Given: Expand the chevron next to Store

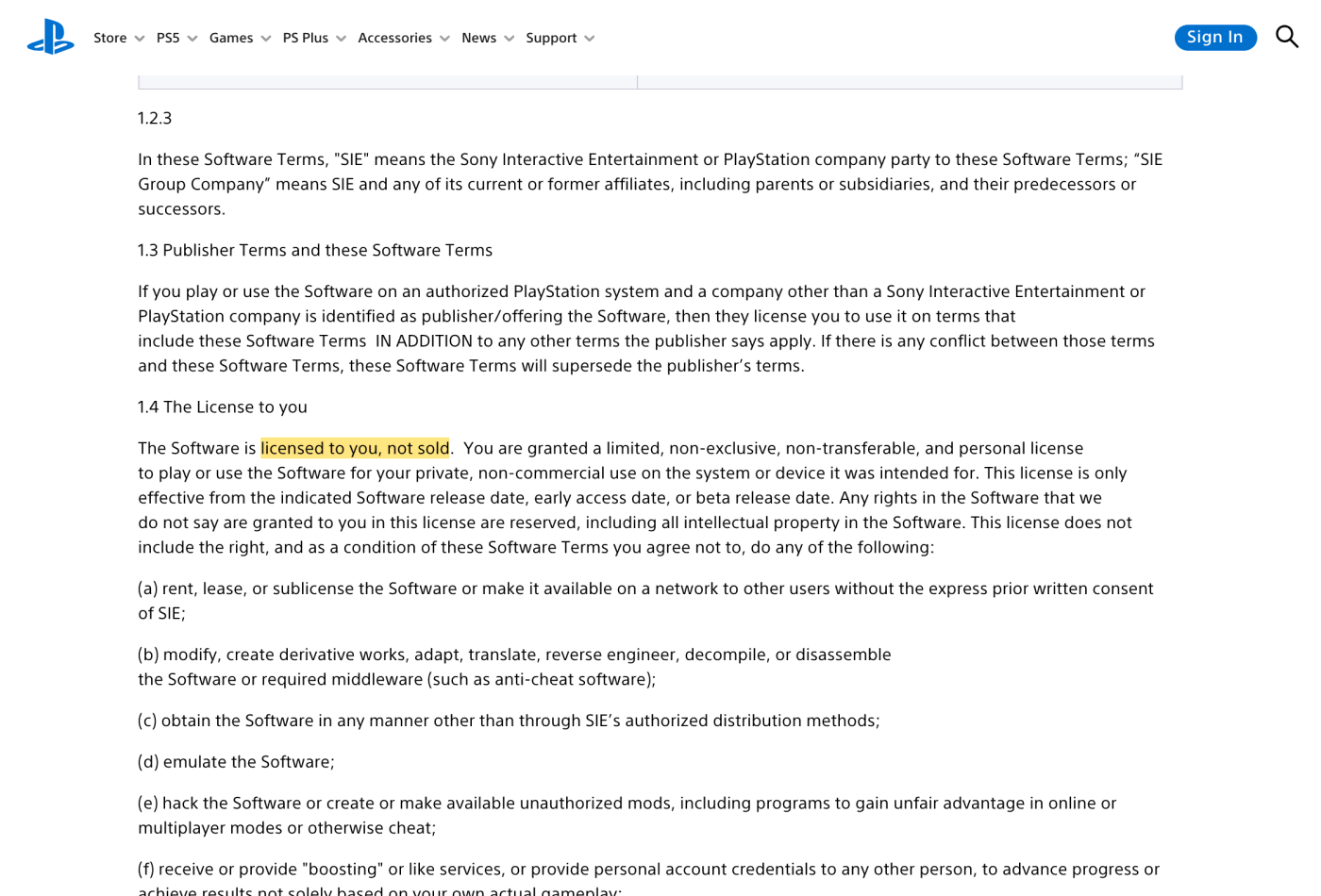Looking at the screenshot, I should pyautogui.click(x=140, y=39).
